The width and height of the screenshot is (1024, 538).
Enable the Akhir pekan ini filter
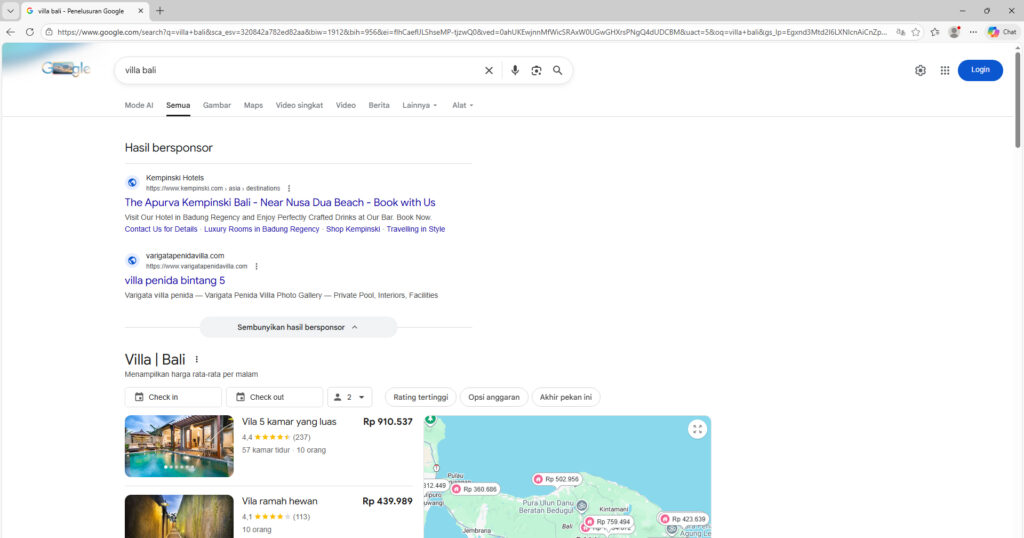[566, 397]
